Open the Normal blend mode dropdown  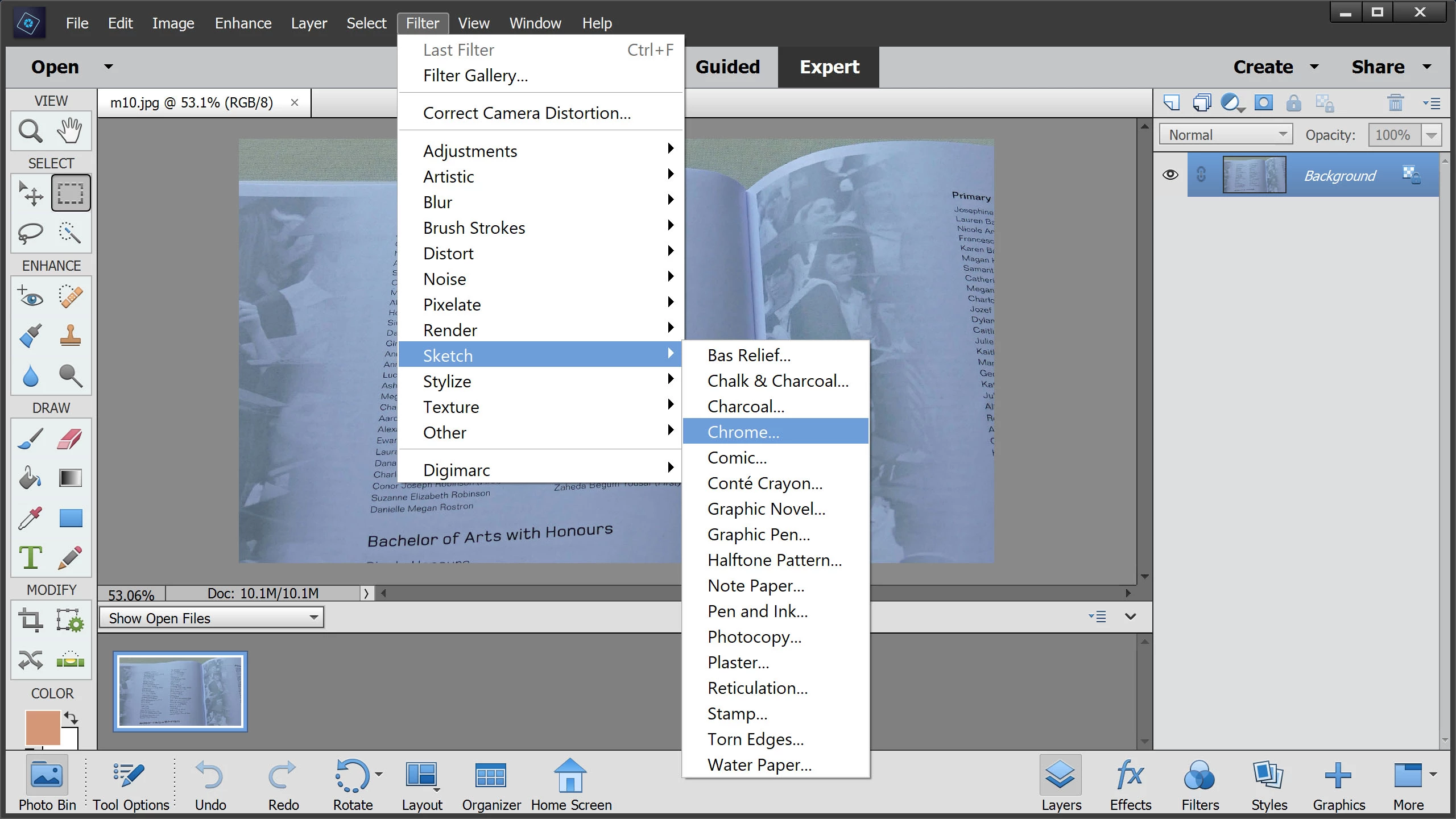pos(1226,135)
